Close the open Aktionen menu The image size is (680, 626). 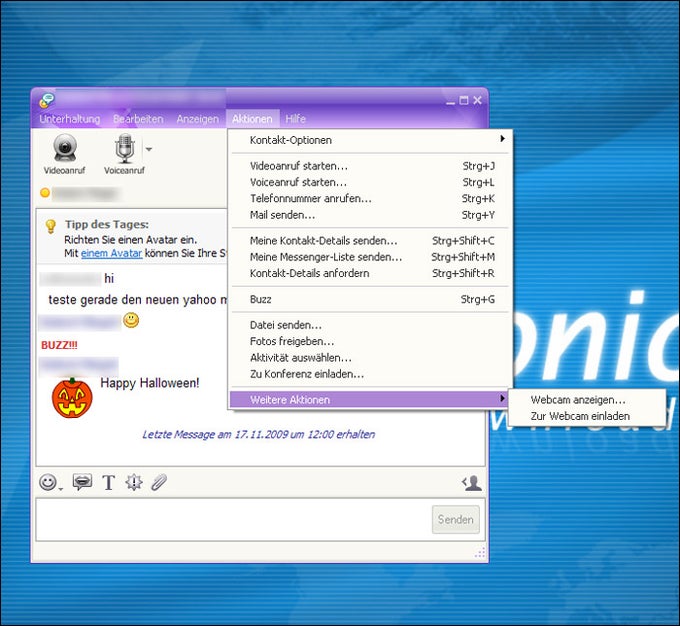click(252, 119)
